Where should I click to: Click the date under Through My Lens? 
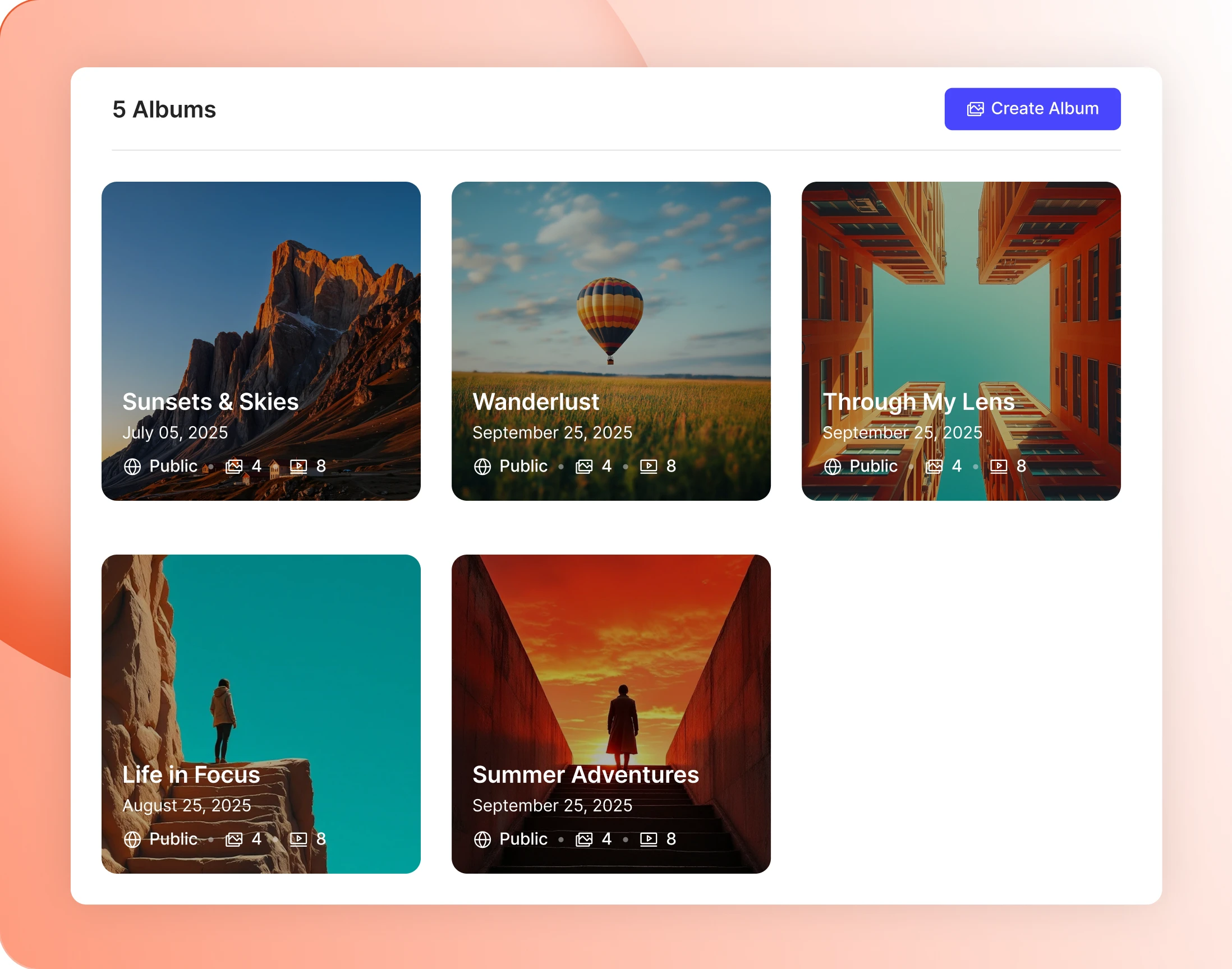coord(902,433)
